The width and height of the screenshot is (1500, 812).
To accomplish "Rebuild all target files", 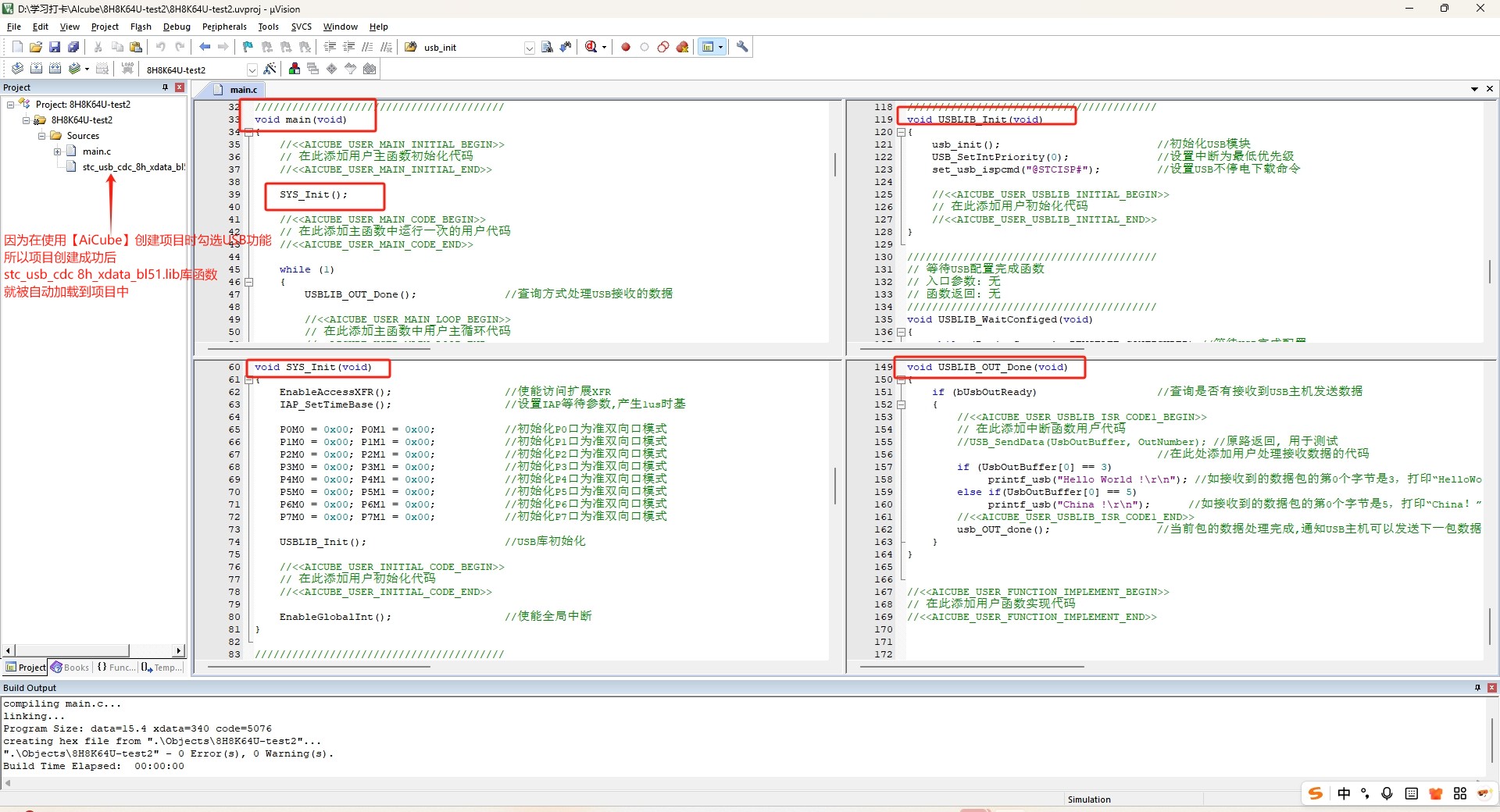I will click(55, 69).
